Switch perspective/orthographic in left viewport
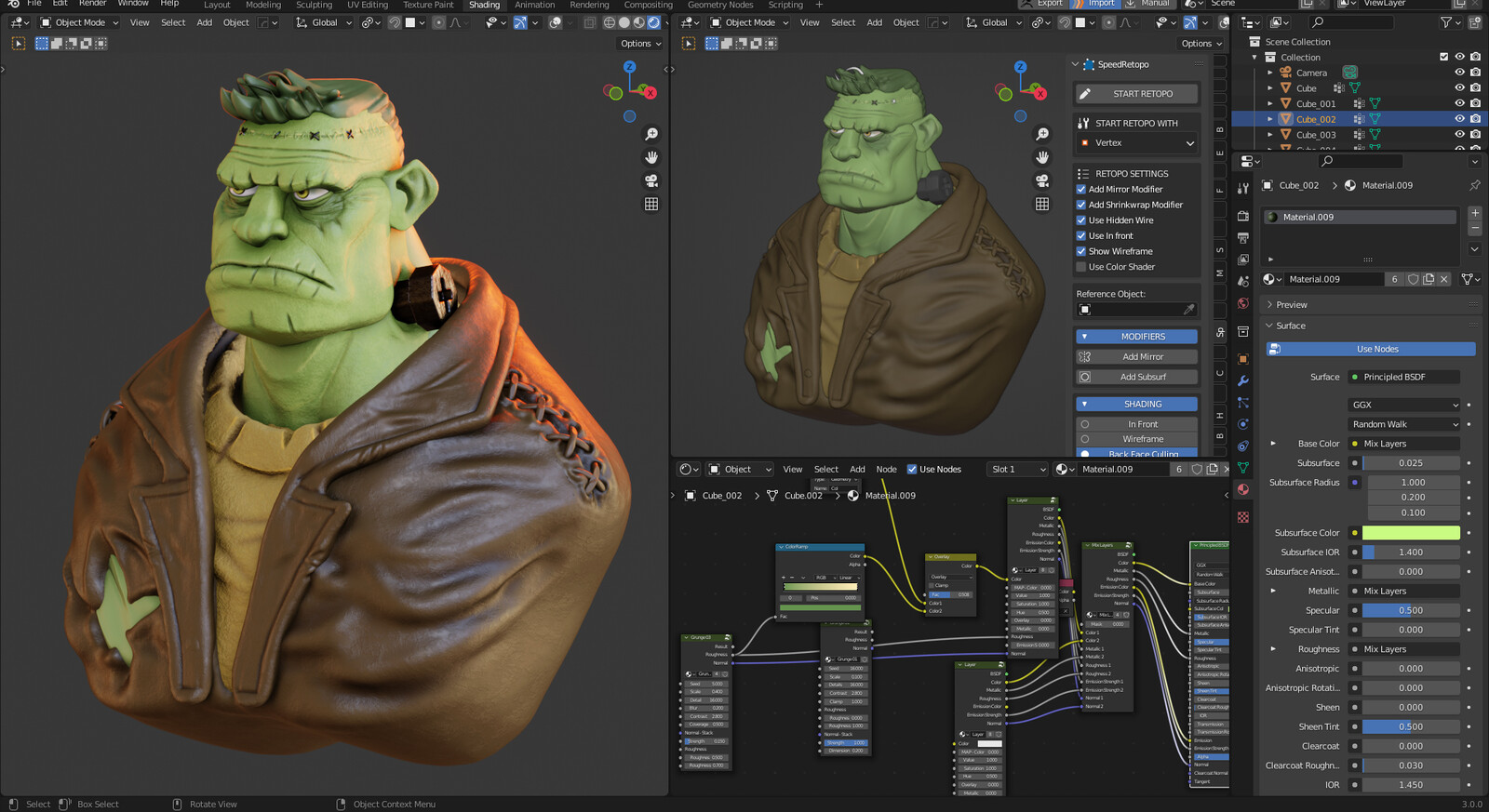 click(651, 204)
